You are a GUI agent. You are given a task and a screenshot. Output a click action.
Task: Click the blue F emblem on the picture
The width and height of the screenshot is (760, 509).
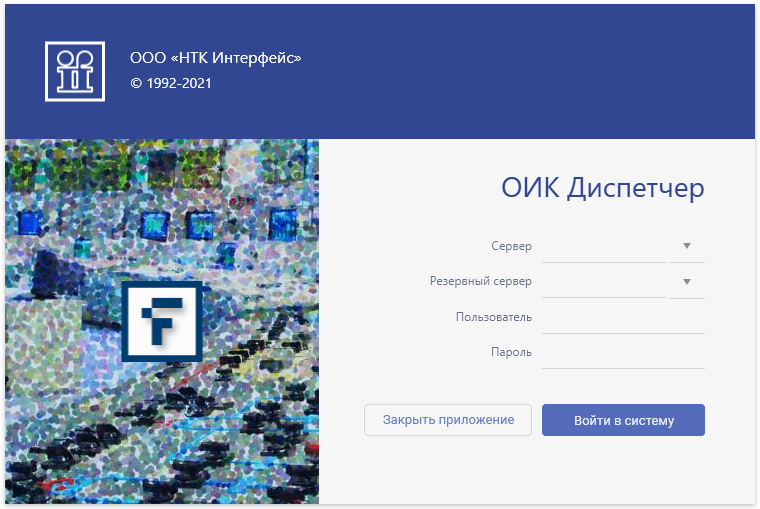161,321
